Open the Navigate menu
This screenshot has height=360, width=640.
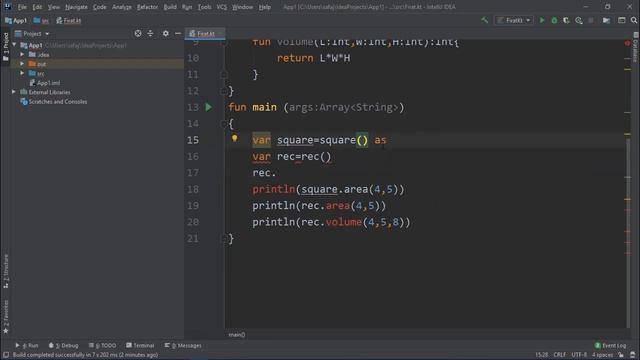pyautogui.click(x=76, y=7)
